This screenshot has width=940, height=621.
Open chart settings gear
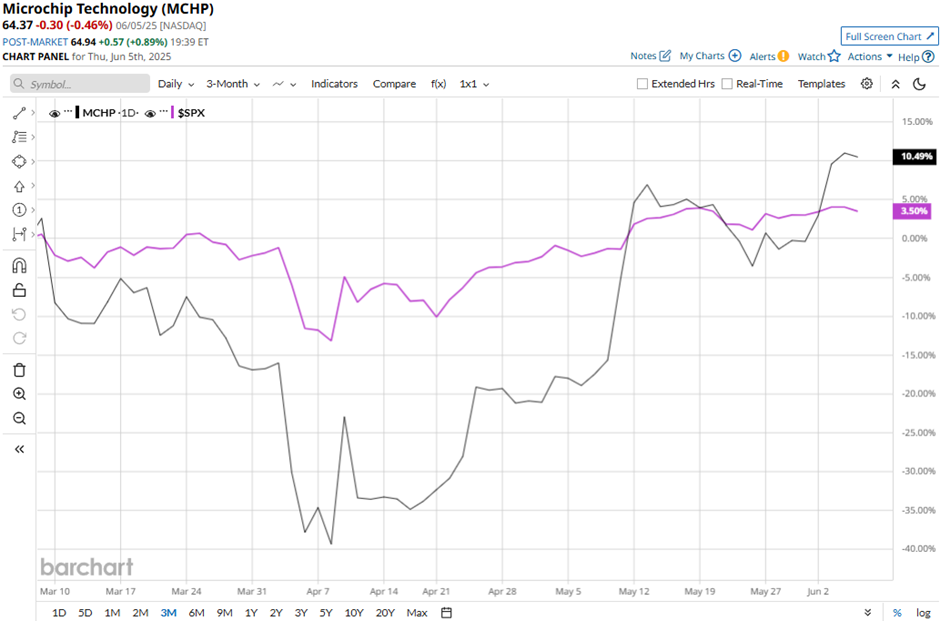coord(867,84)
